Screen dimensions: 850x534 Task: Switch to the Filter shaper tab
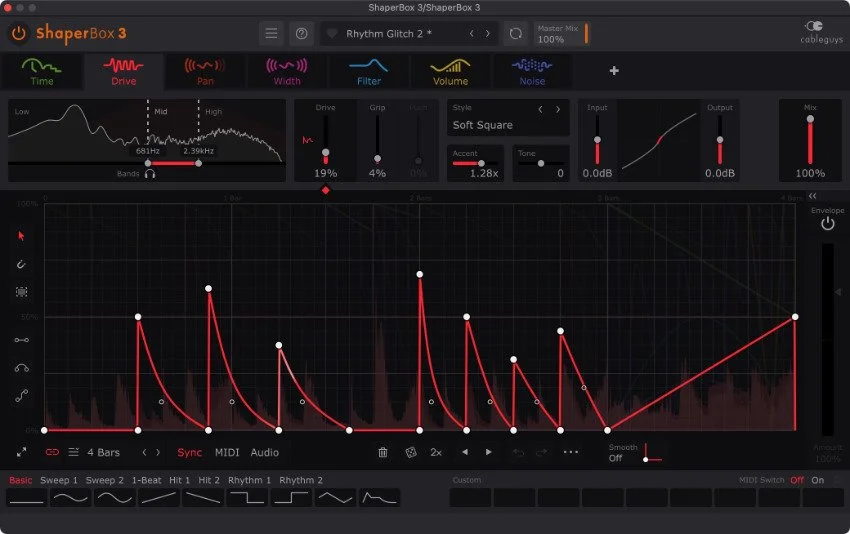(369, 72)
